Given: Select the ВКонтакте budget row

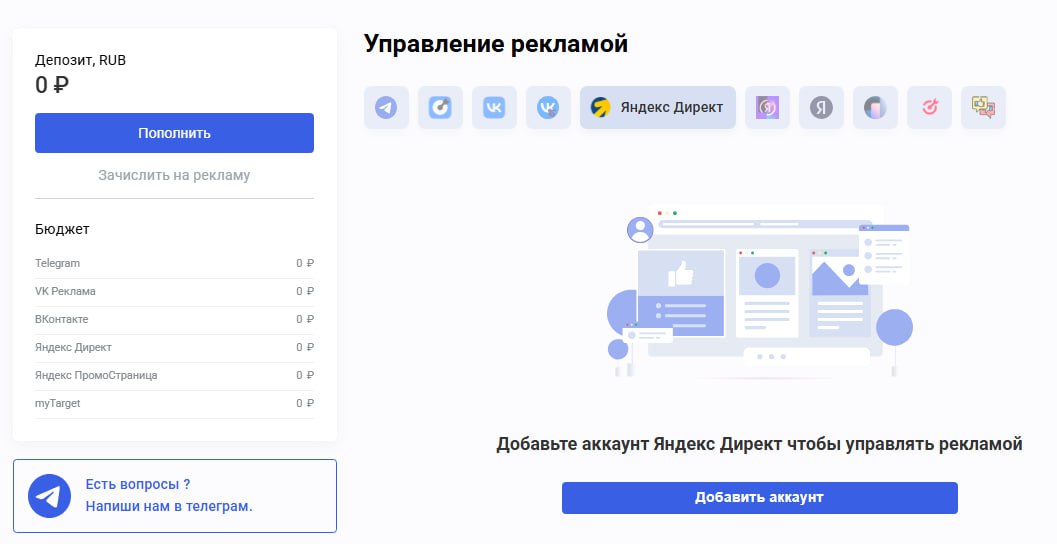Looking at the screenshot, I should (175, 320).
